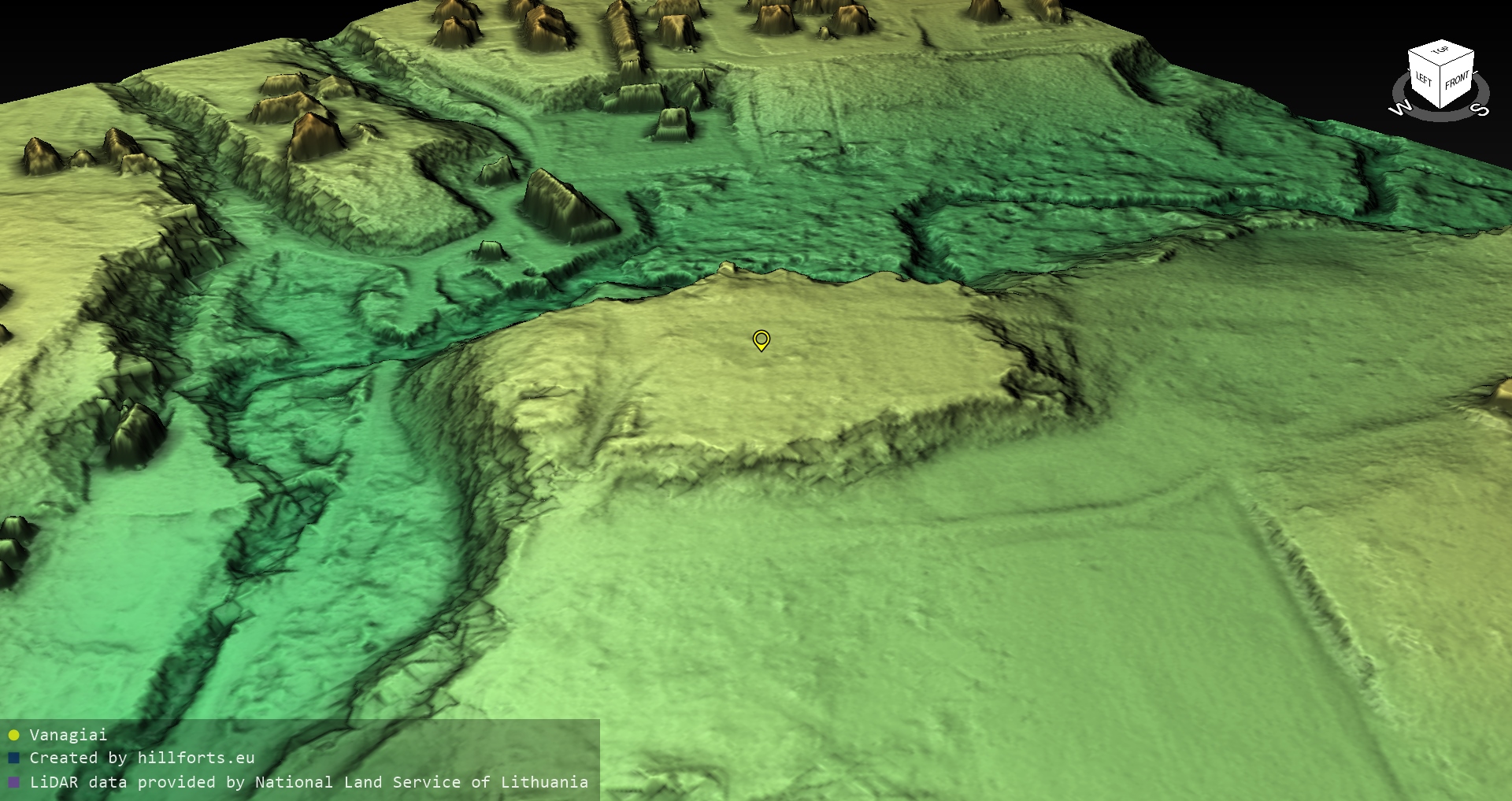This screenshot has width=1512, height=801.
Task: Click the word 'LiDAR' in the legend
Action: pos(54,782)
